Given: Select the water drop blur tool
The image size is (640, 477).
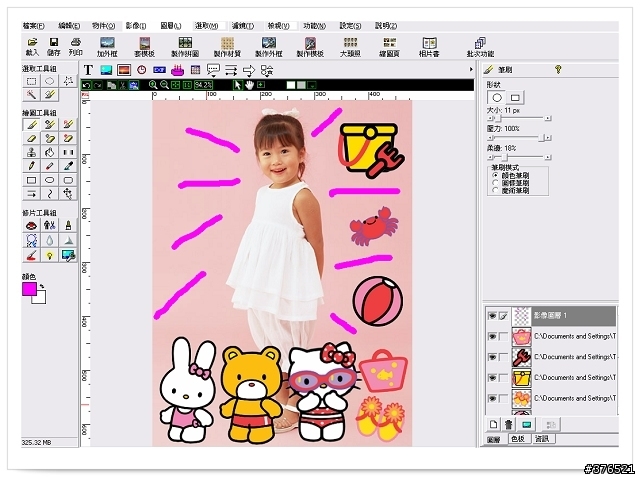Looking at the screenshot, I should click(x=49, y=240).
